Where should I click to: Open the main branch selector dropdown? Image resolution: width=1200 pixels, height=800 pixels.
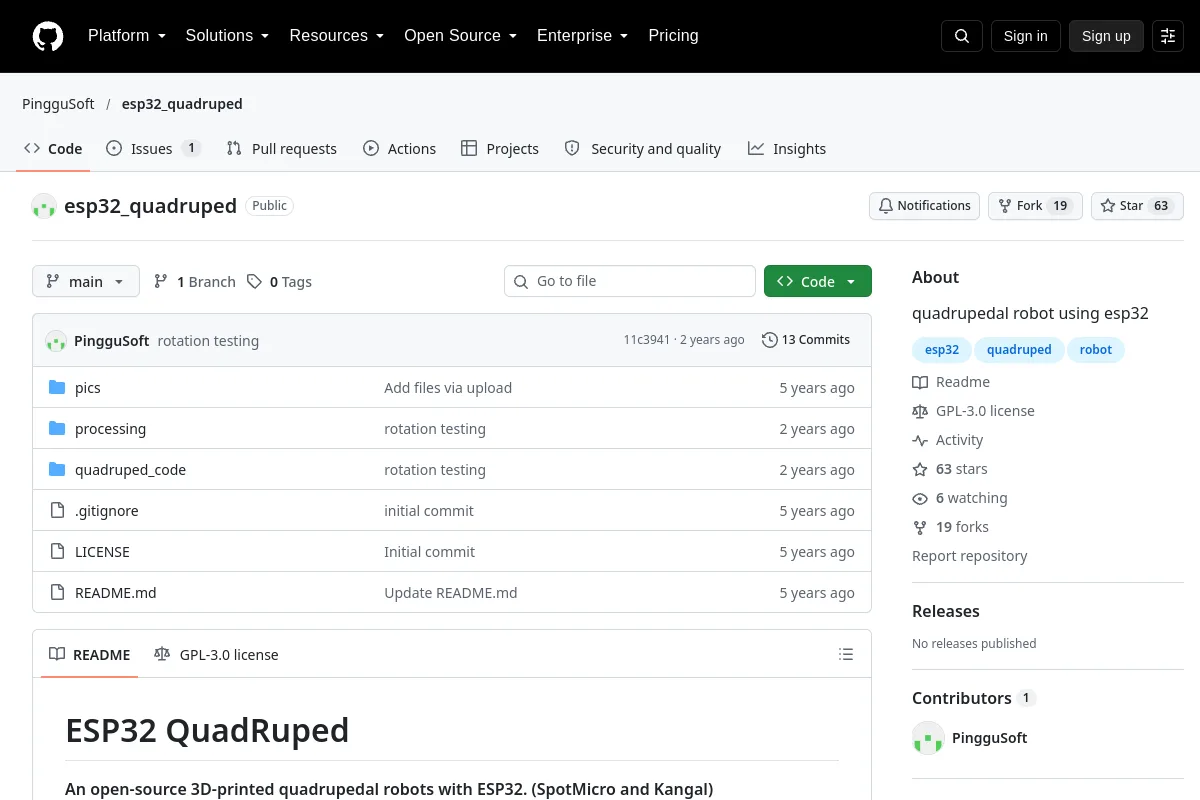(x=86, y=282)
